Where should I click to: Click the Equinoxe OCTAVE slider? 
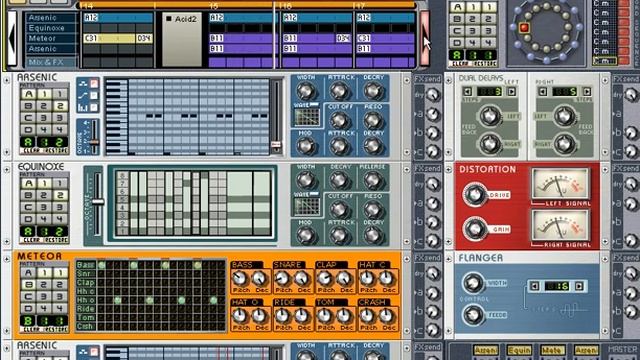pos(98,202)
